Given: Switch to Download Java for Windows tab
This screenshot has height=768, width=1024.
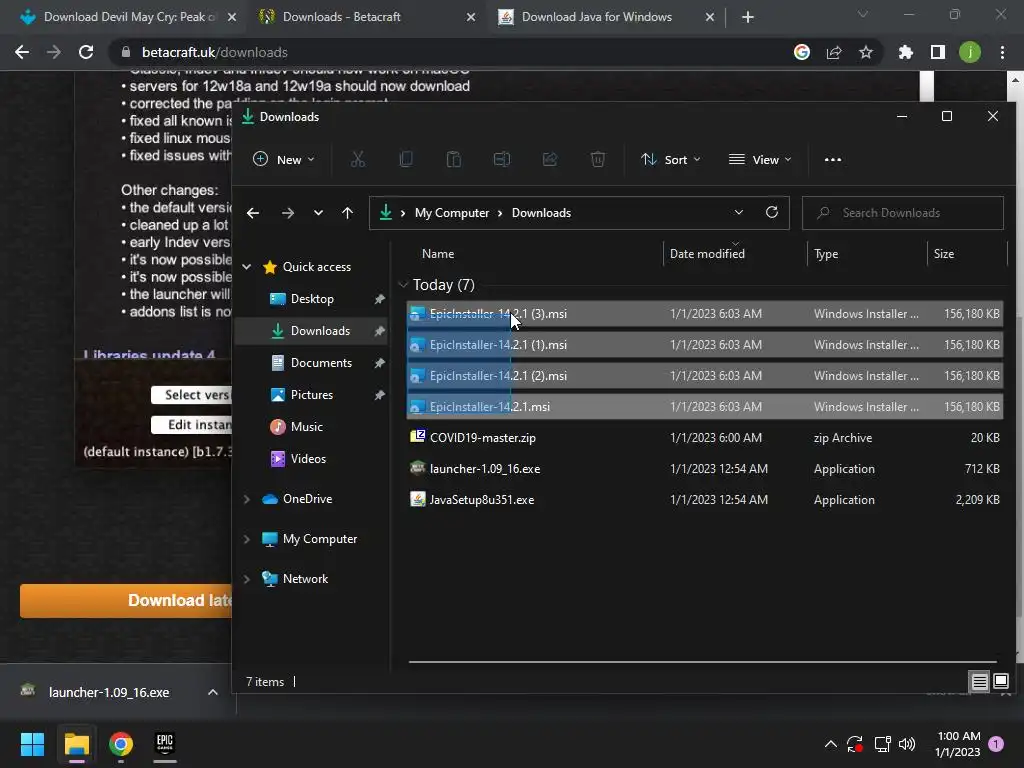Looking at the screenshot, I should (x=605, y=17).
